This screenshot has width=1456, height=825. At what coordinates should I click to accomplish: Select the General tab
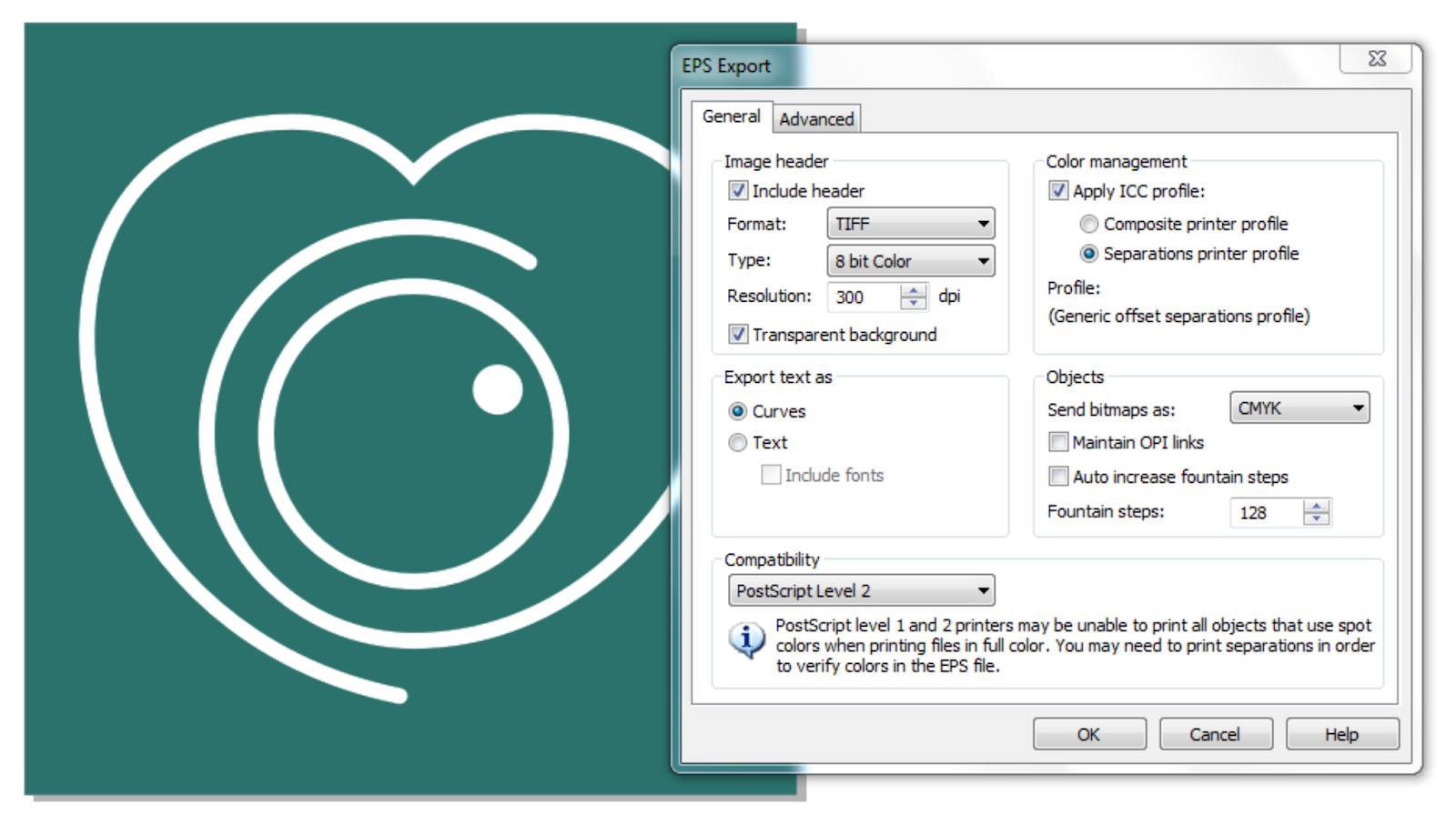(733, 116)
